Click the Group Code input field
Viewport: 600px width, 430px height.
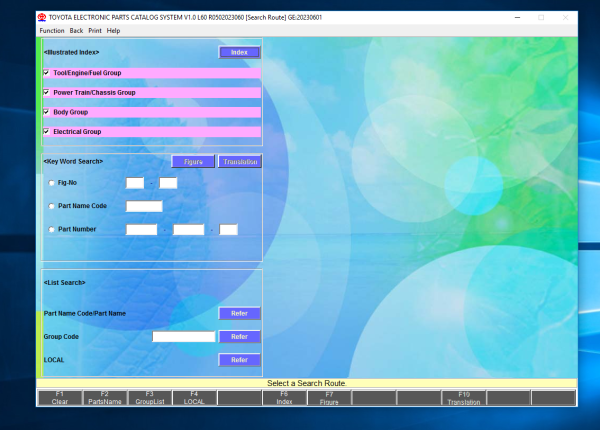pyautogui.click(x=184, y=337)
